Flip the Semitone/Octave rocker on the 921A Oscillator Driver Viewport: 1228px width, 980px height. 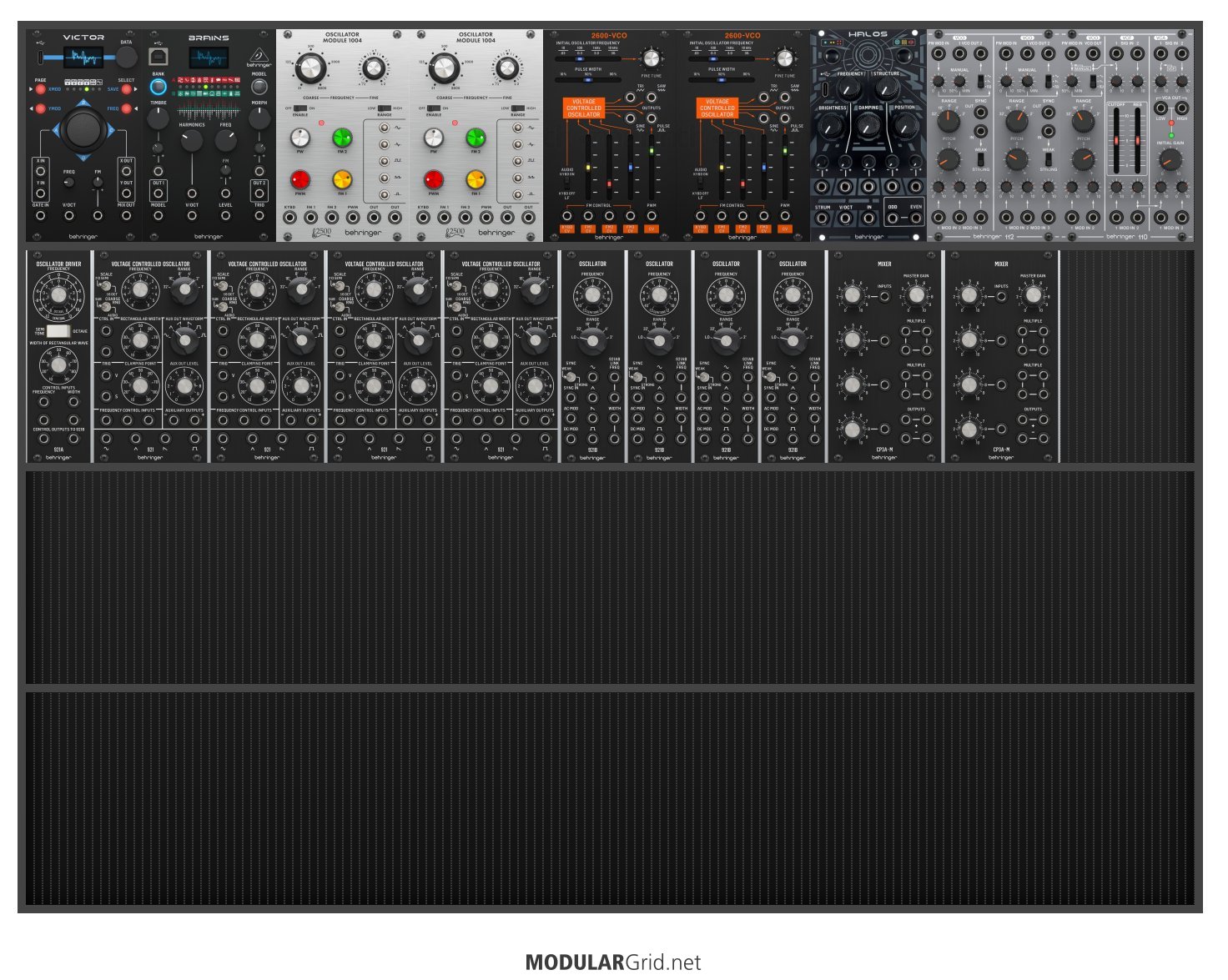[x=59, y=331]
